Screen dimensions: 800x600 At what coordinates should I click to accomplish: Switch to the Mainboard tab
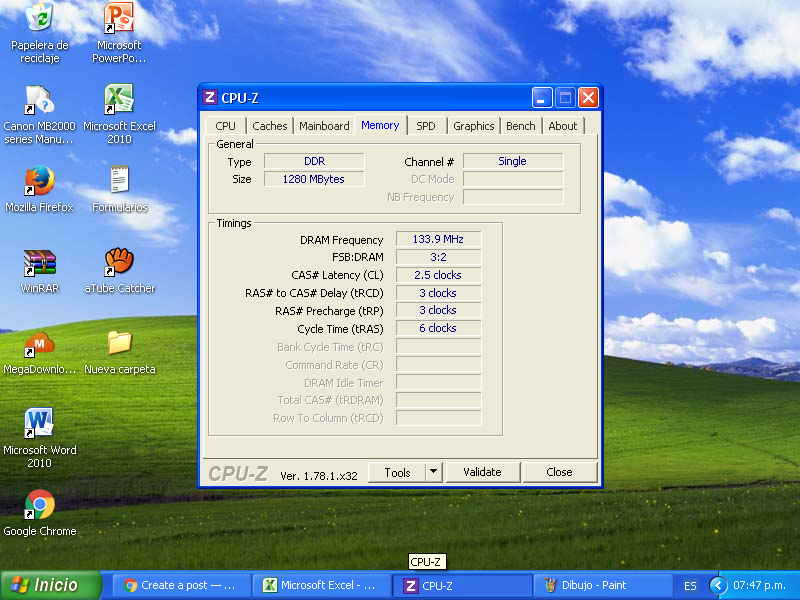[324, 126]
